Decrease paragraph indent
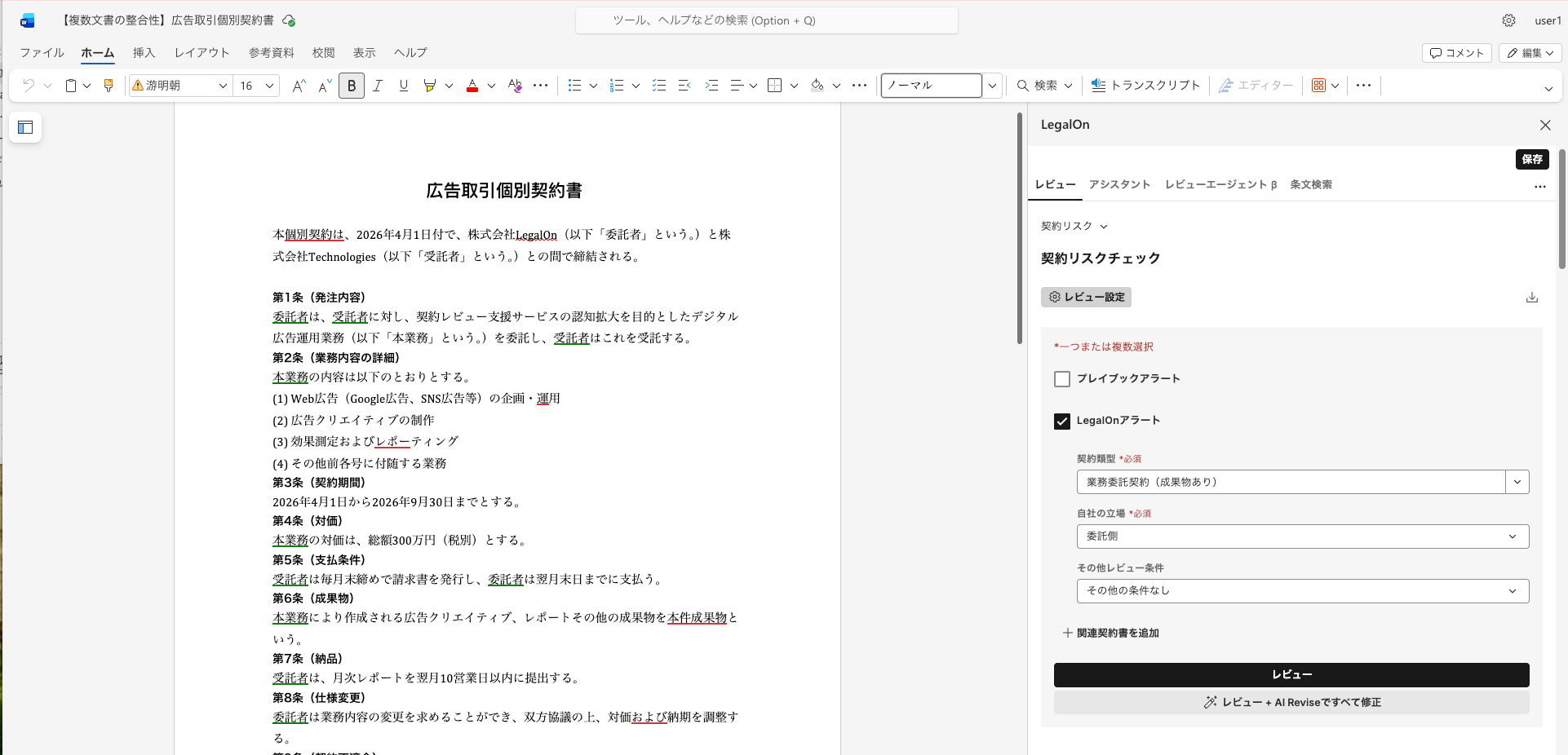 pyautogui.click(x=684, y=86)
